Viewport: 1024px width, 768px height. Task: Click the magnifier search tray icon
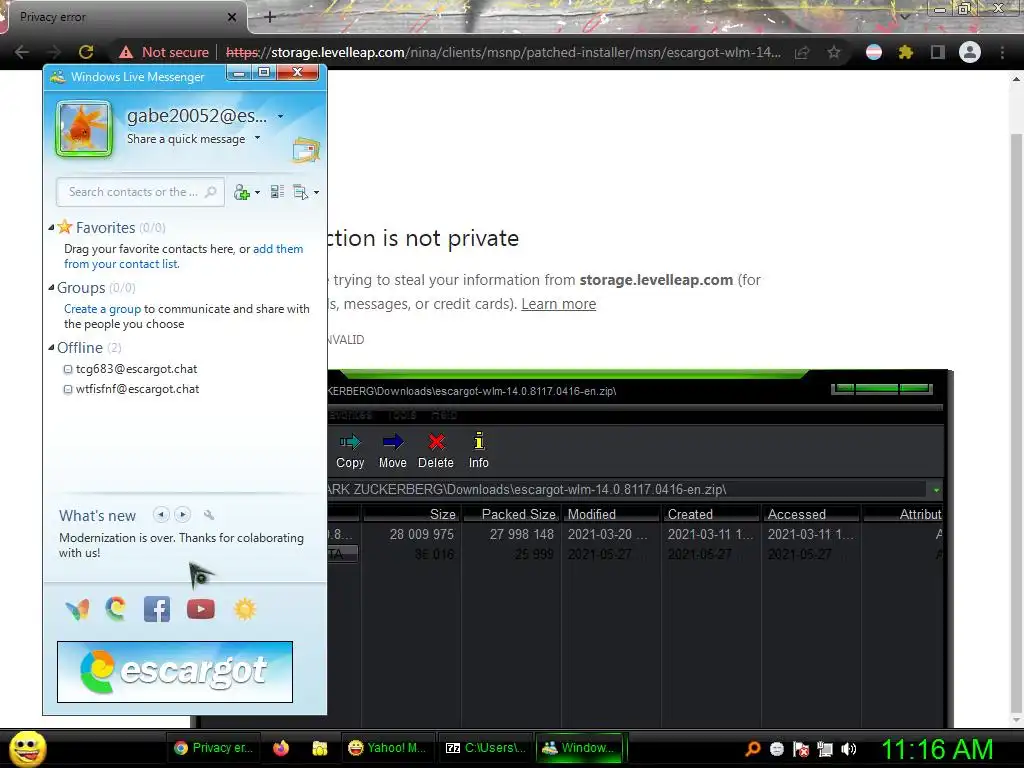tap(752, 749)
